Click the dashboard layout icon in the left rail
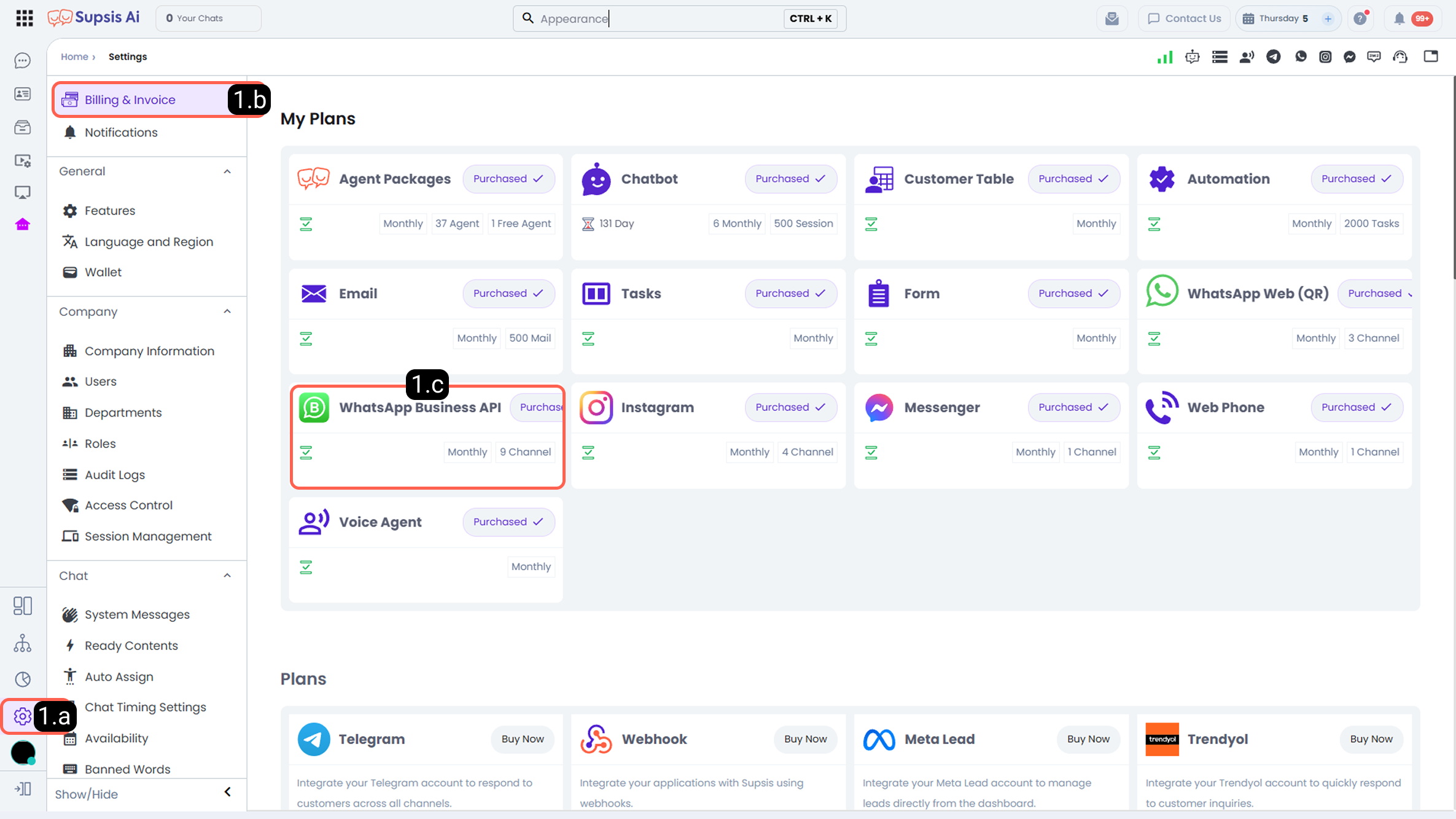Viewport: 1456px width, 819px height. (23, 606)
